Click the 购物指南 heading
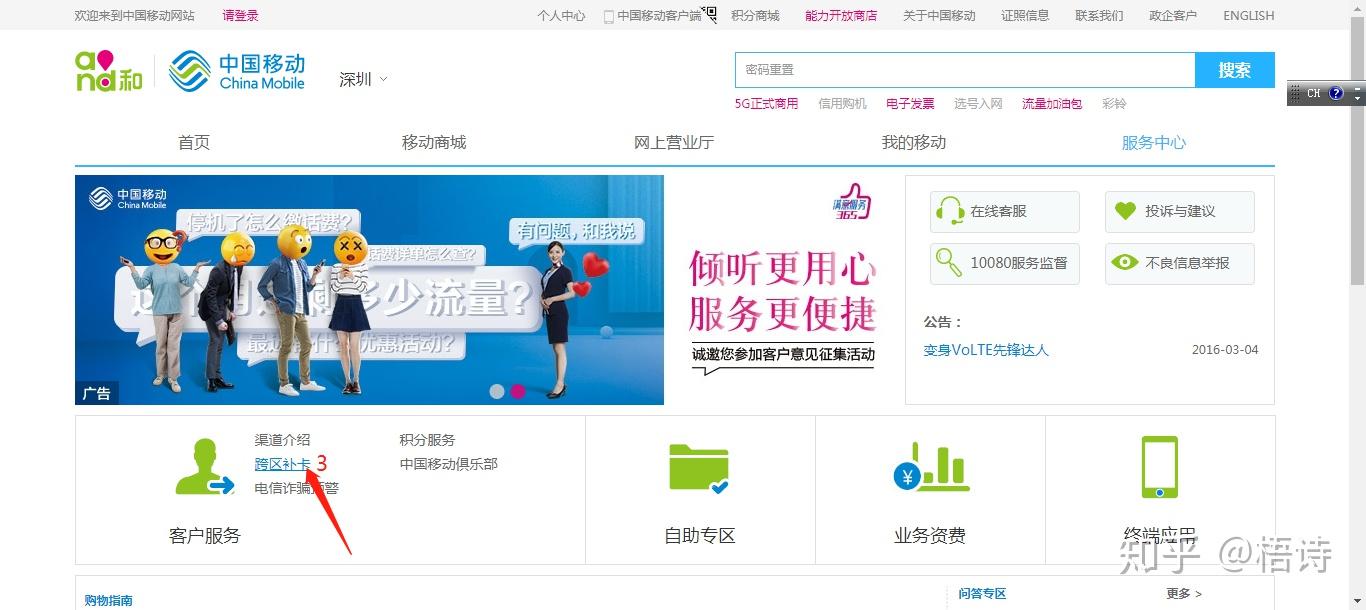This screenshot has width=1366, height=610. (x=109, y=601)
